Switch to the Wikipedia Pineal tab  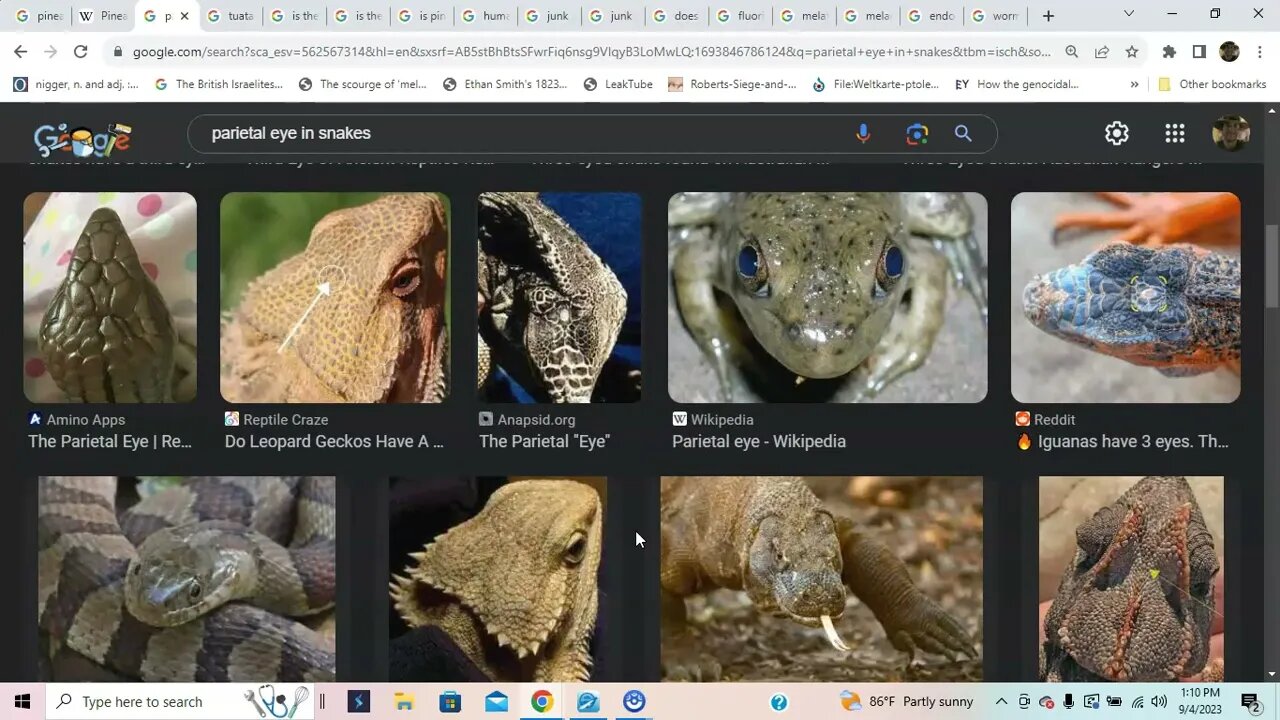pos(102,16)
